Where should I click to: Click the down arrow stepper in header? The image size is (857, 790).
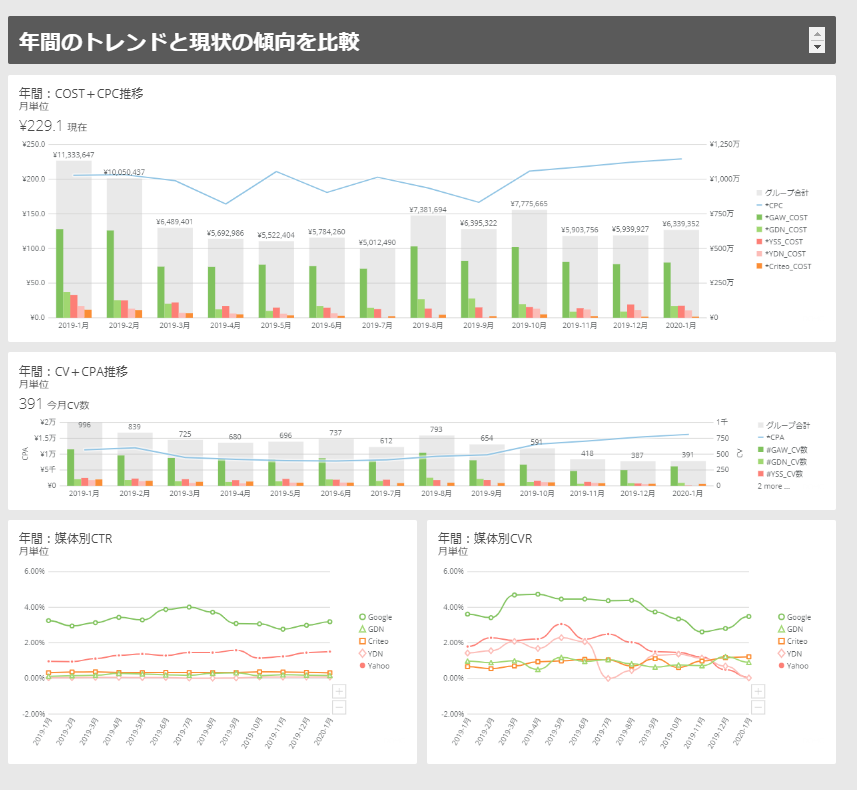tap(817, 46)
